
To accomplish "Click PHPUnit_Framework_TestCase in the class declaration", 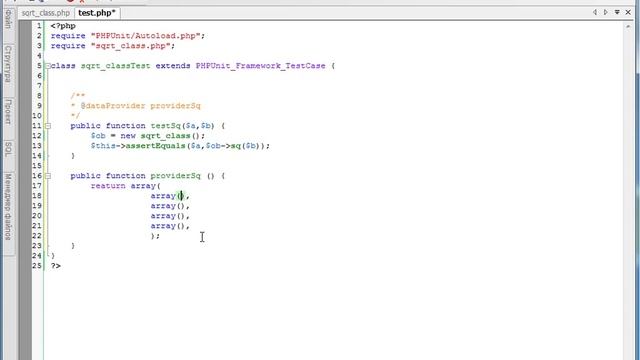I will (x=260, y=66).
